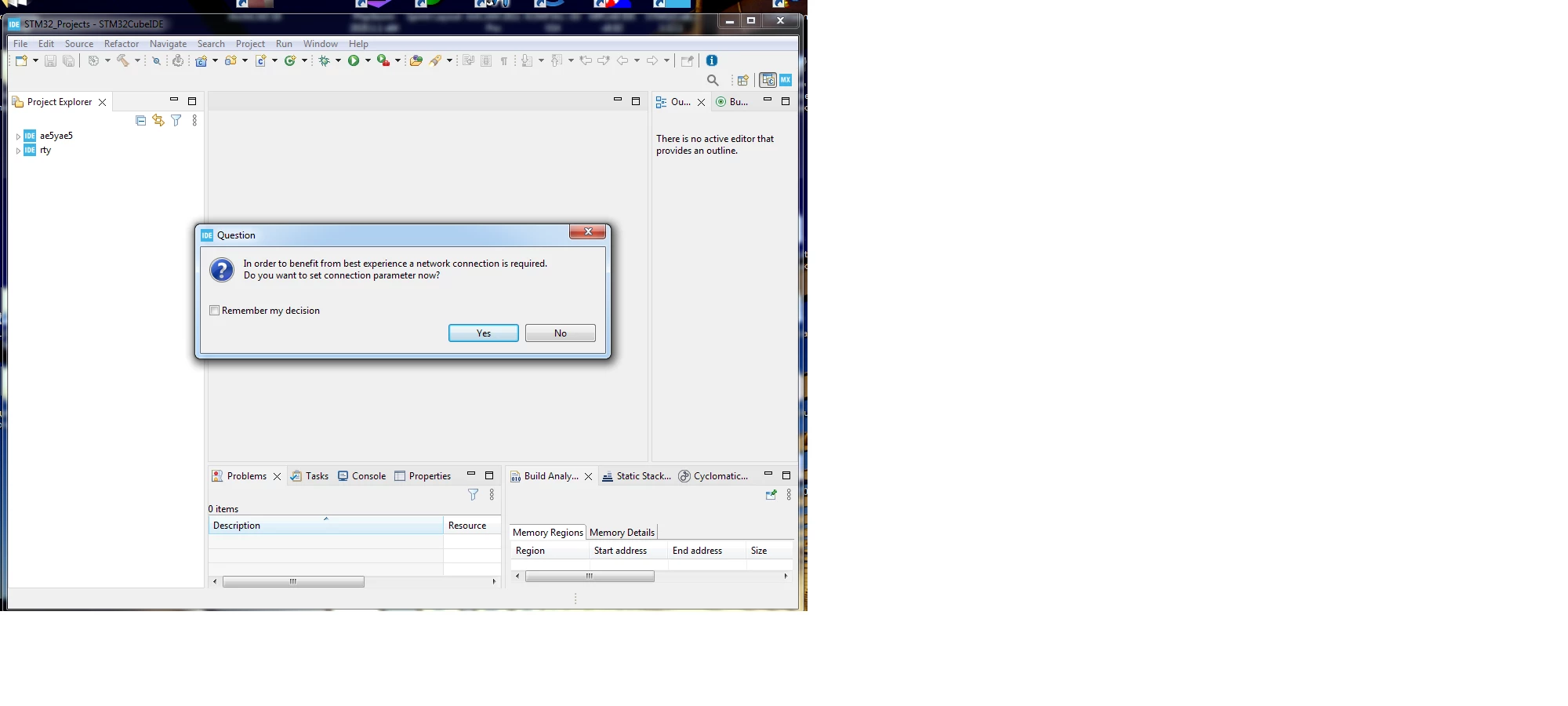Image resolution: width=1568 pixels, height=706 pixels.
Task: Click the hammer Build icon
Action: [123, 60]
